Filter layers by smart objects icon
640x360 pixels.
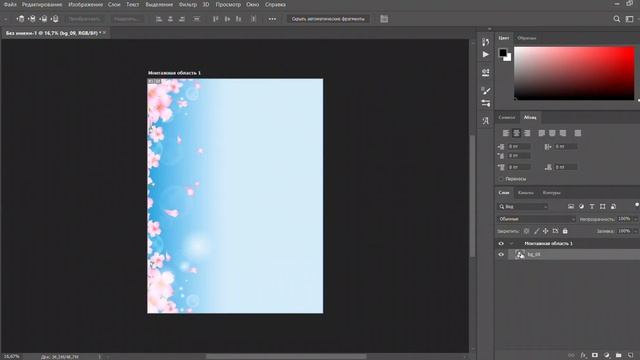(x=613, y=207)
